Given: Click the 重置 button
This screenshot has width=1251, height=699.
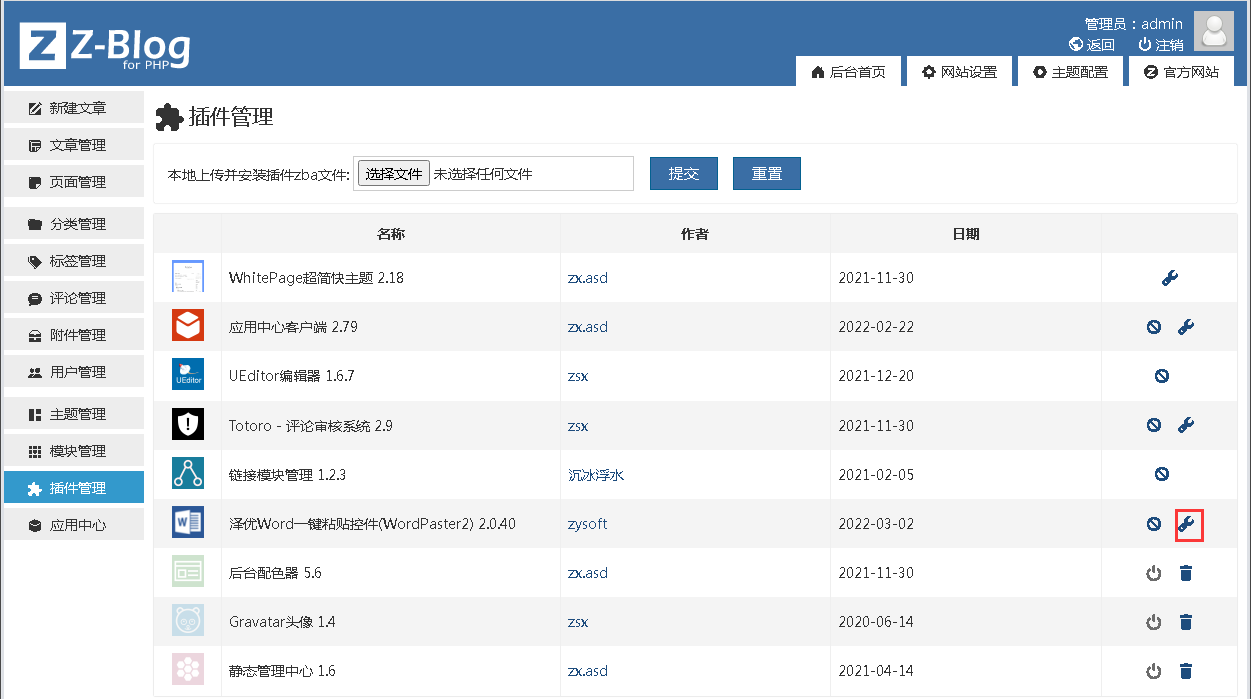Looking at the screenshot, I should (767, 173).
